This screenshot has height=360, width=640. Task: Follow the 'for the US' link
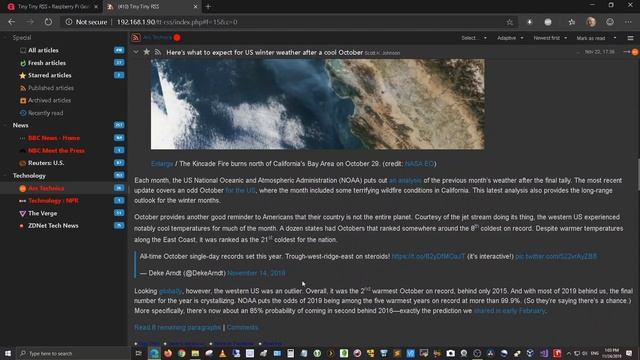240,191
